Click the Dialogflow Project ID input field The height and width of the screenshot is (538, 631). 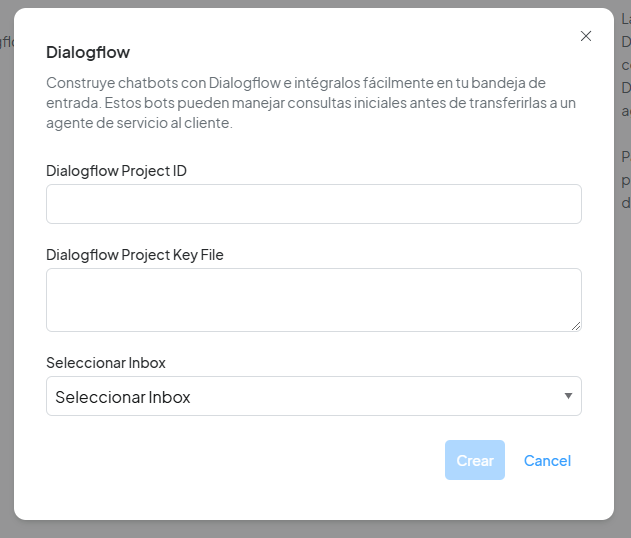click(x=313, y=204)
